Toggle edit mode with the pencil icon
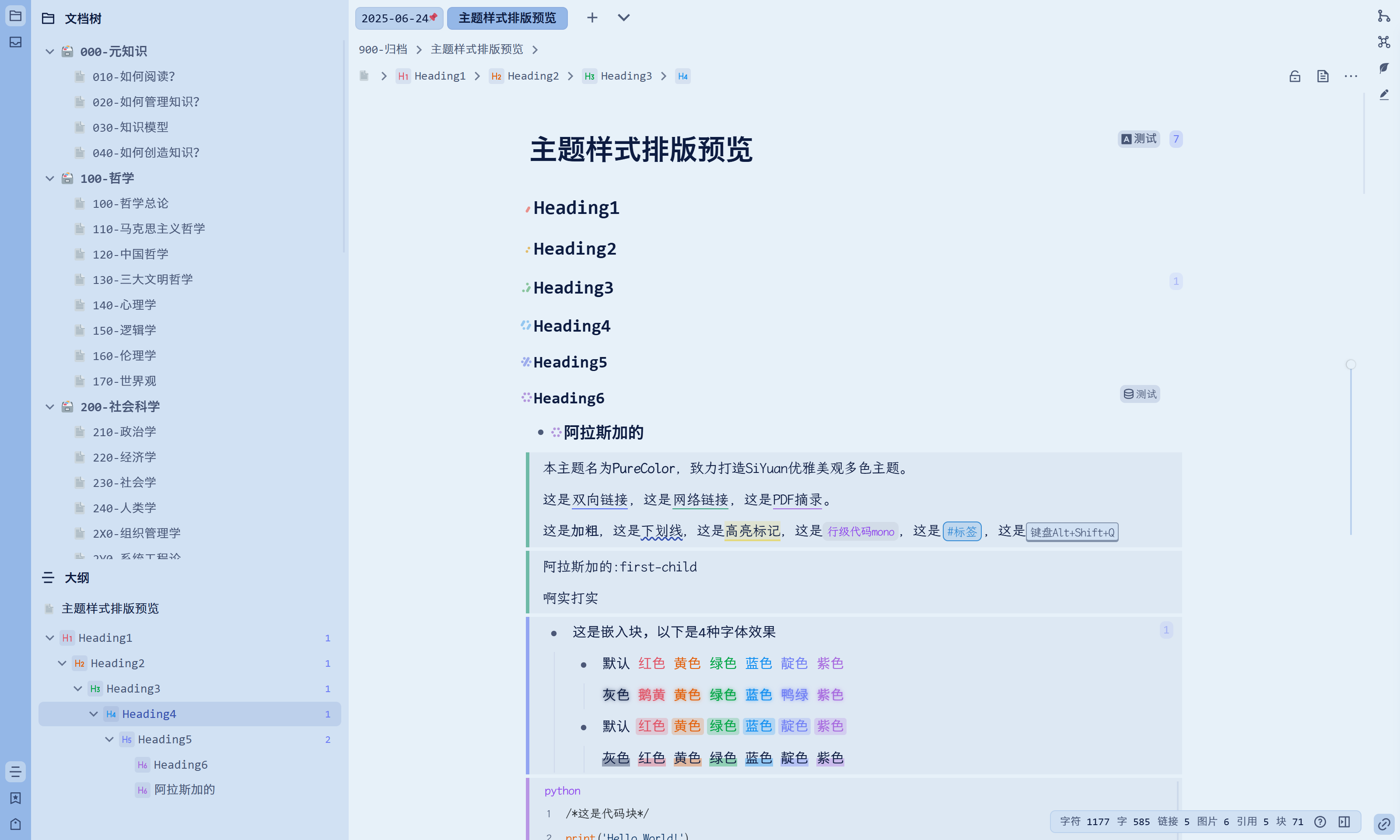1400x840 pixels. (1385, 94)
